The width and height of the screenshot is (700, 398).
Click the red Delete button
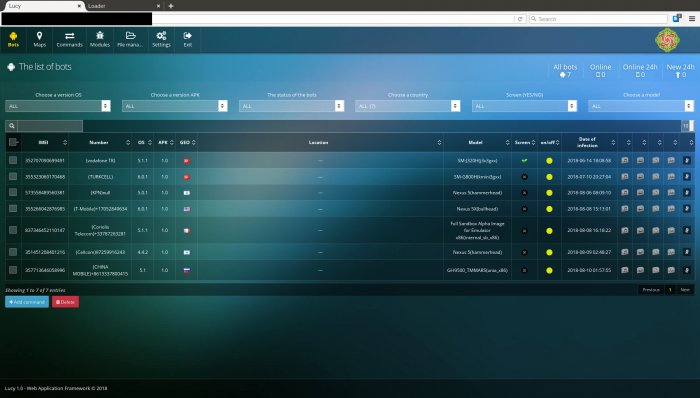pos(65,302)
